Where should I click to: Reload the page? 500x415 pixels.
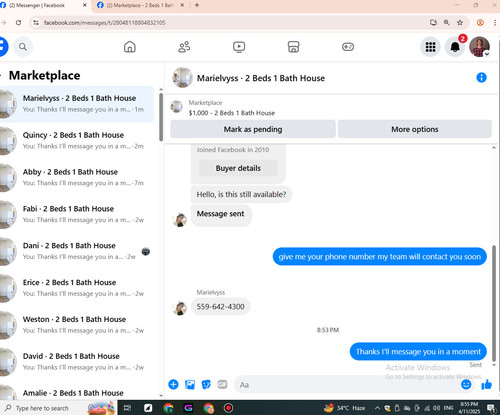[19, 23]
